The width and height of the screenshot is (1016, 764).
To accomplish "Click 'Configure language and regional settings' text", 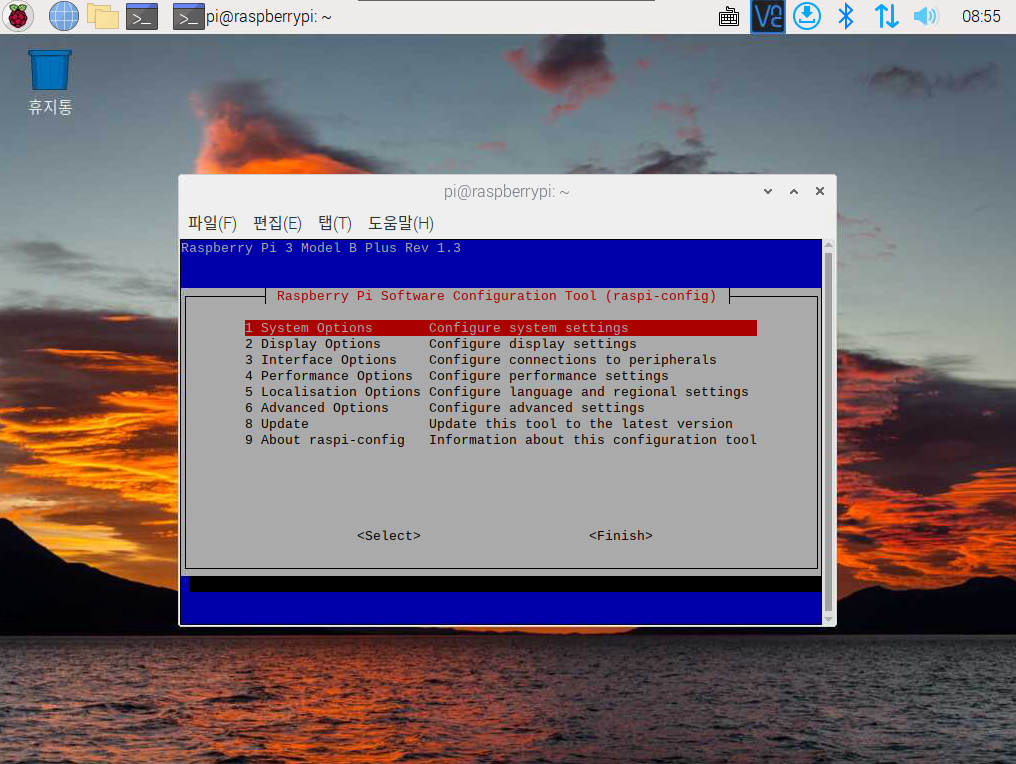I will pos(589,392).
